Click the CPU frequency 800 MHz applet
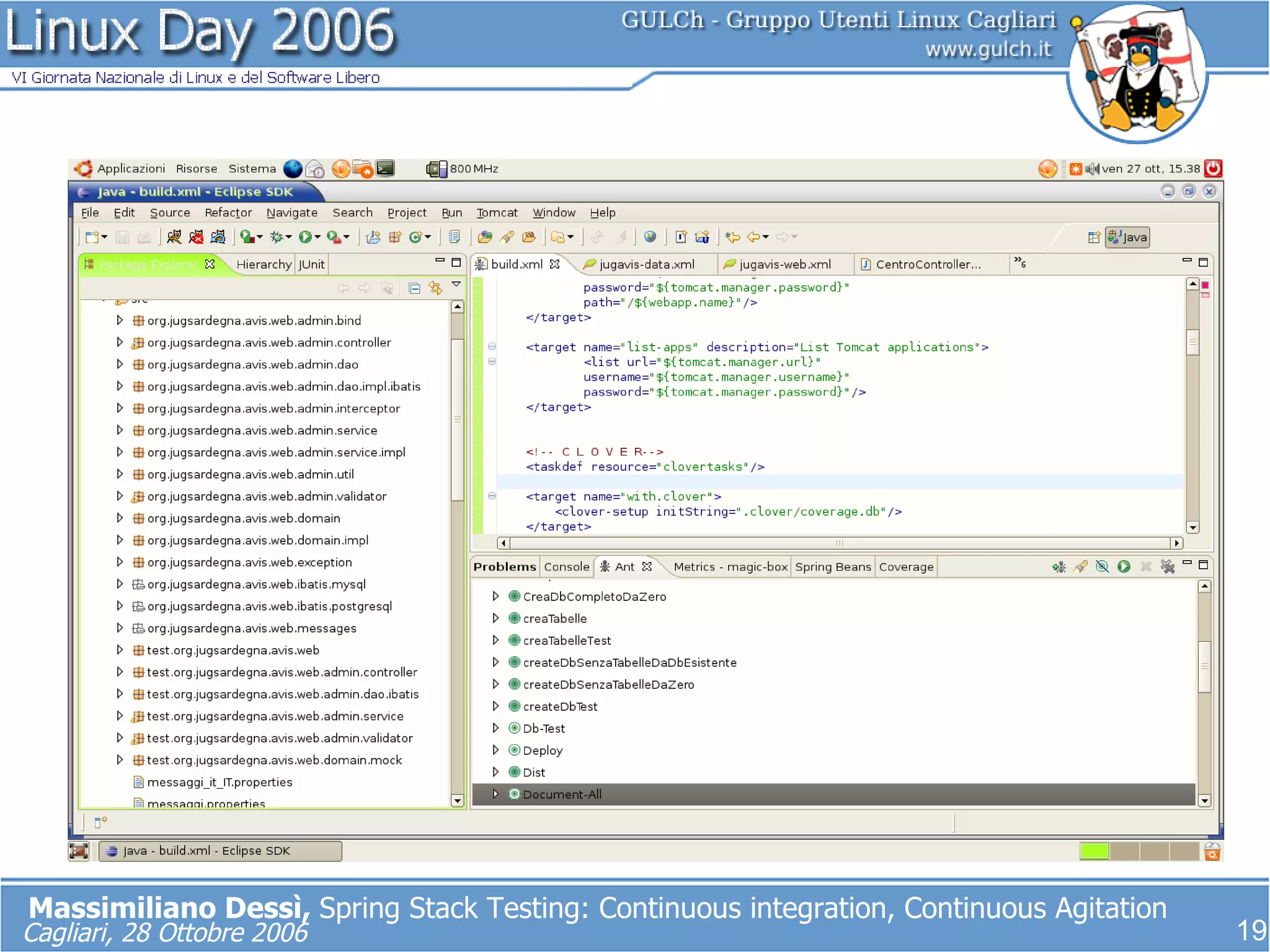 (x=463, y=169)
